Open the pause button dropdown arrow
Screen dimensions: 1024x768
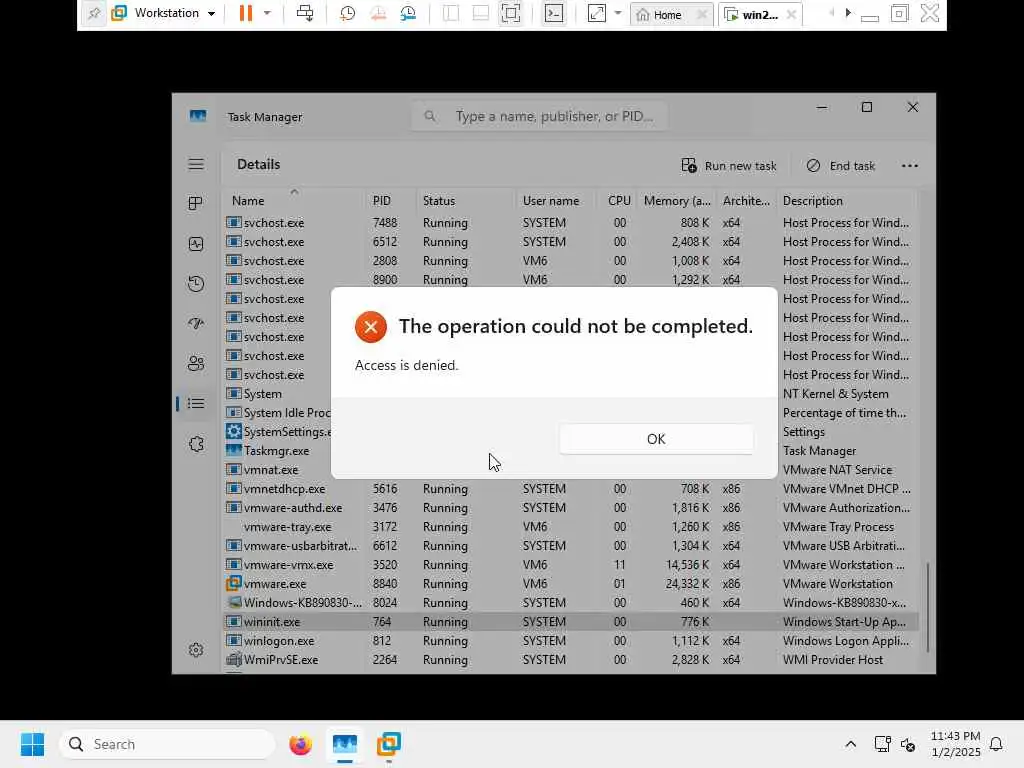267,13
